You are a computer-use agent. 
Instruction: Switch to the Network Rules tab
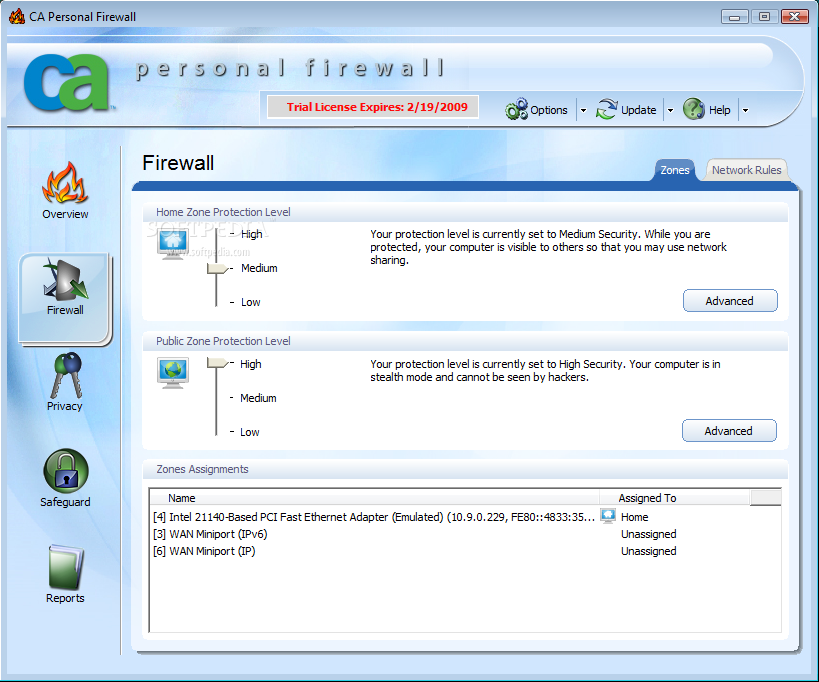point(746,170)
